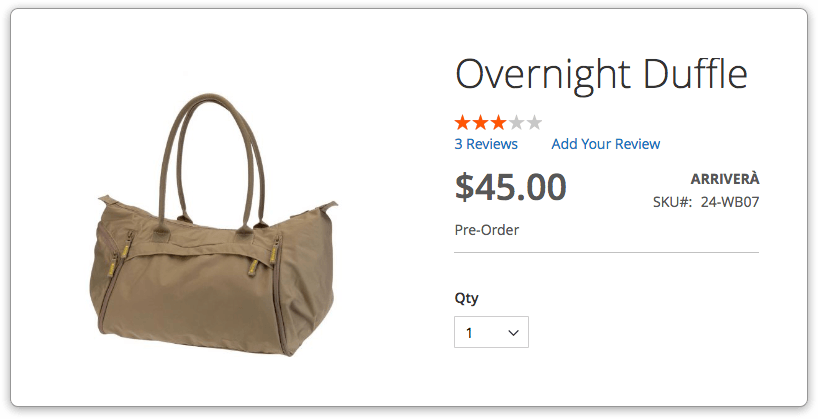Screen dimensions: 818x419
Task: Select the quantity value 1 in the box
Action: click(469, 333)
